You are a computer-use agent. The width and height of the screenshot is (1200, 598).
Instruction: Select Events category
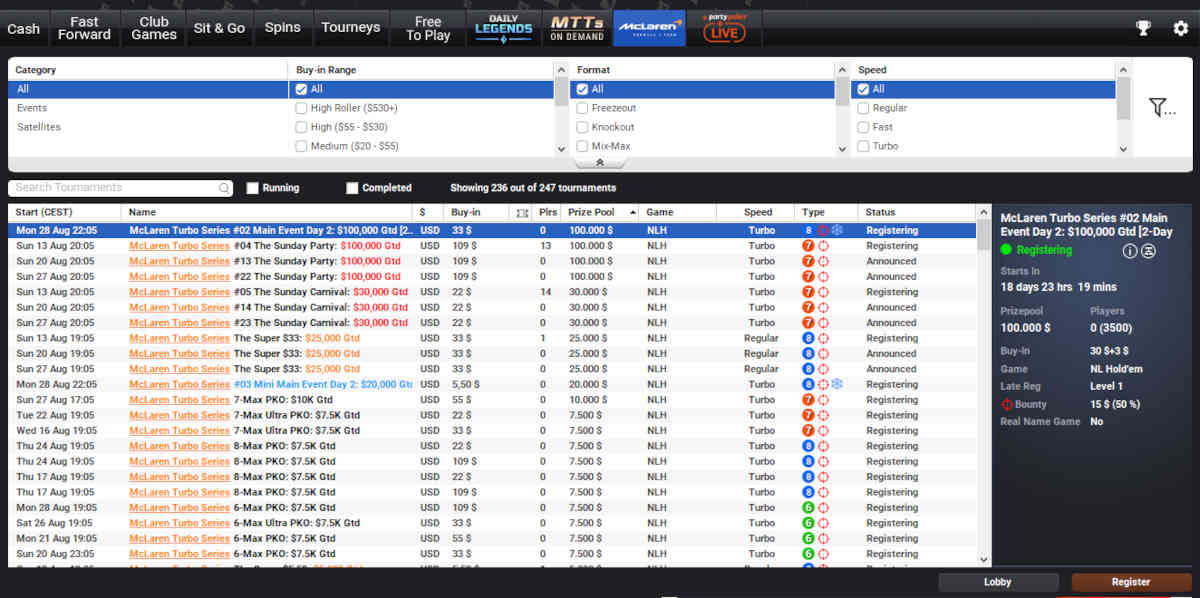[32, 108]
